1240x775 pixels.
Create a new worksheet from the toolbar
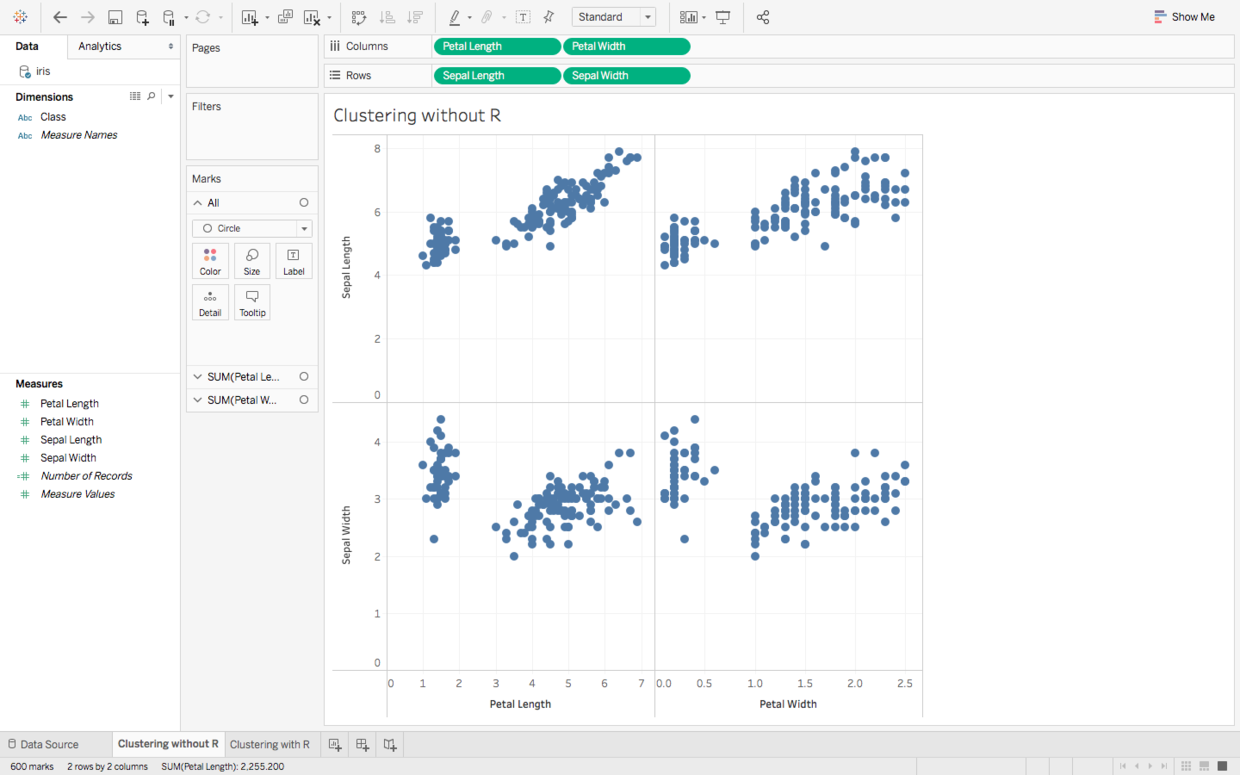tap(250, 17)
